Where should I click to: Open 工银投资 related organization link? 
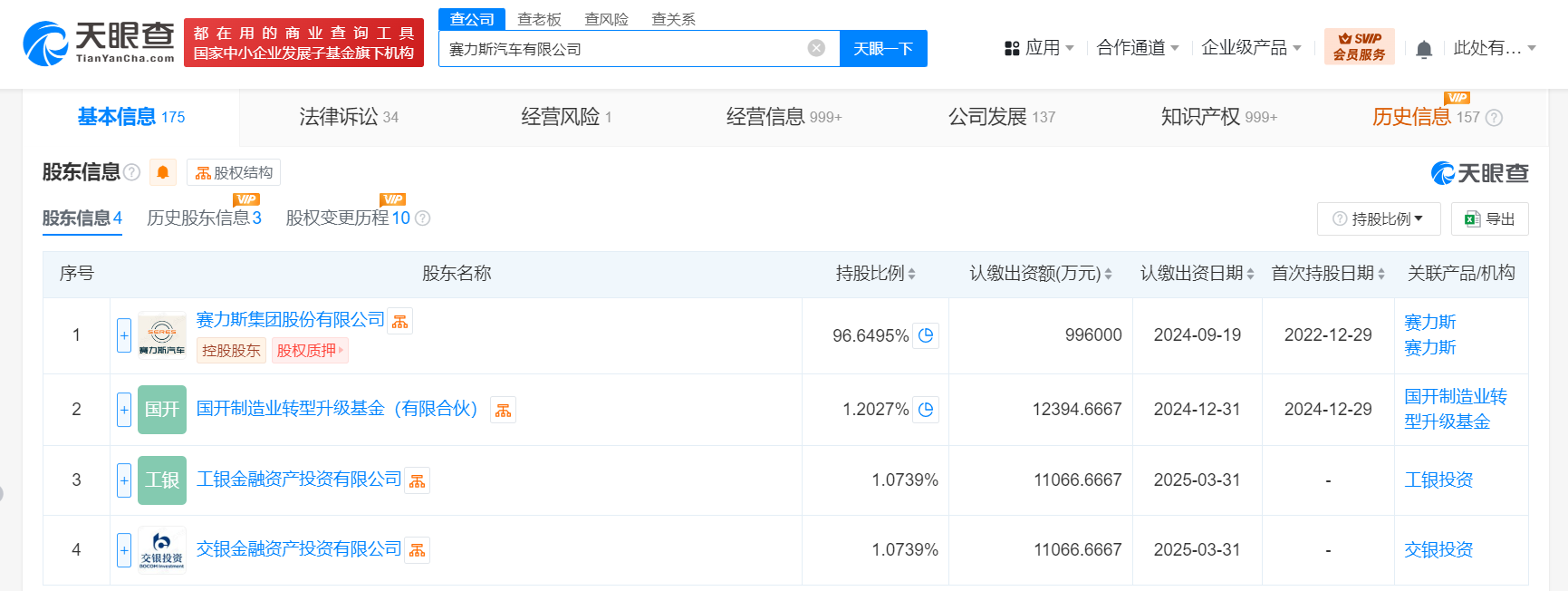pyautogui.click(x=1438, y=480)
